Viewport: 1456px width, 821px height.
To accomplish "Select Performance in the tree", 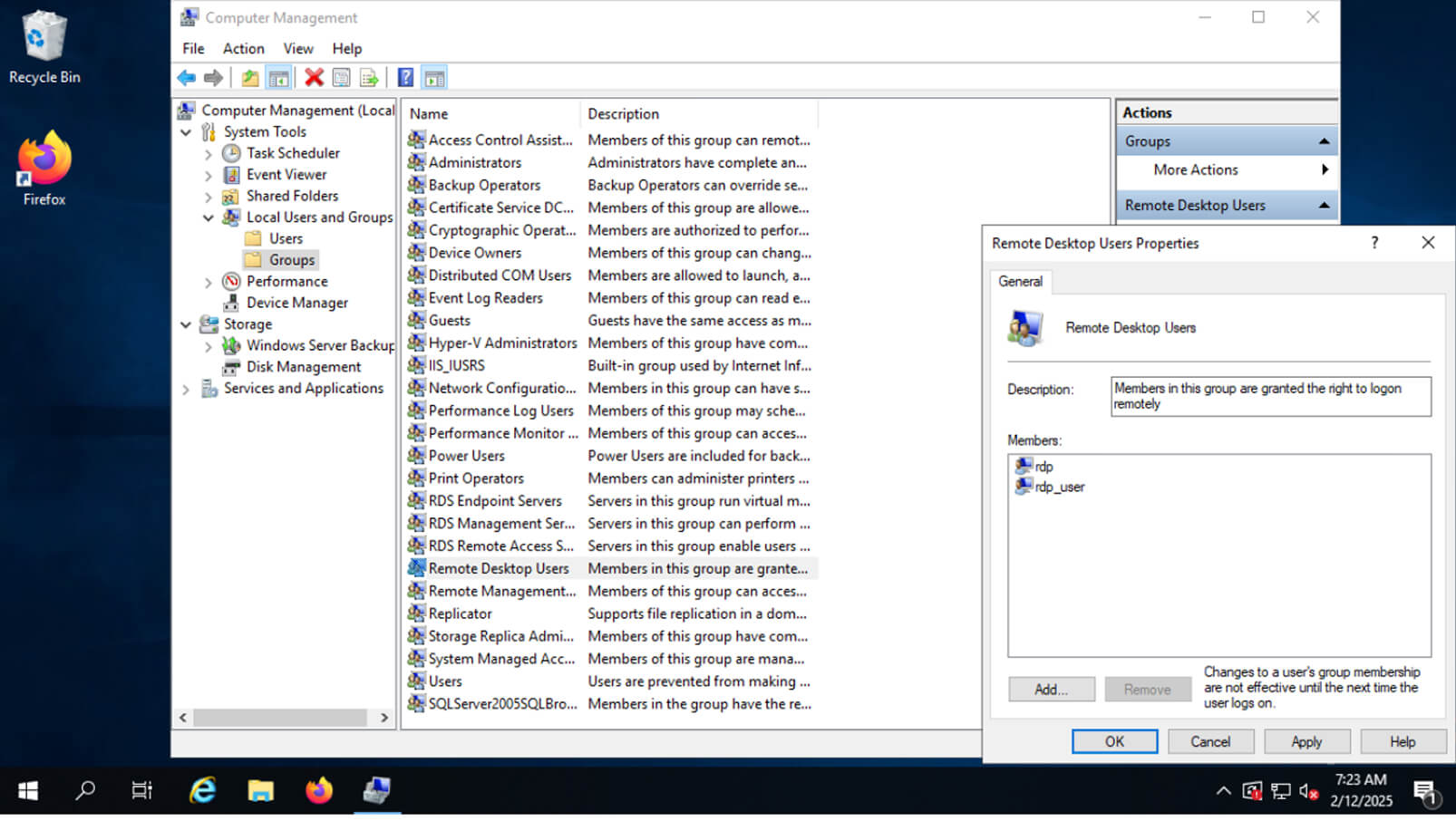I will tap(286, 282).
